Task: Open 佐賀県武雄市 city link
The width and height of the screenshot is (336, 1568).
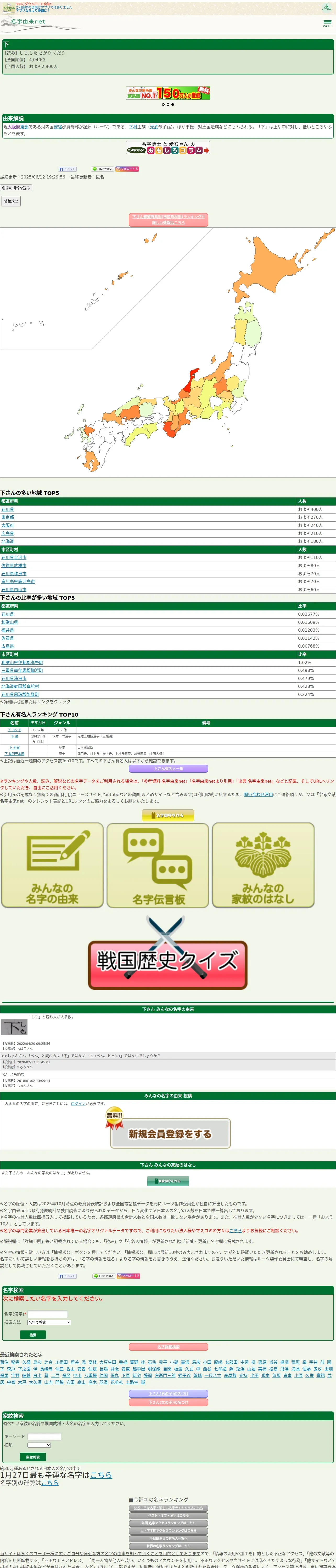Action: pos(14,566)
